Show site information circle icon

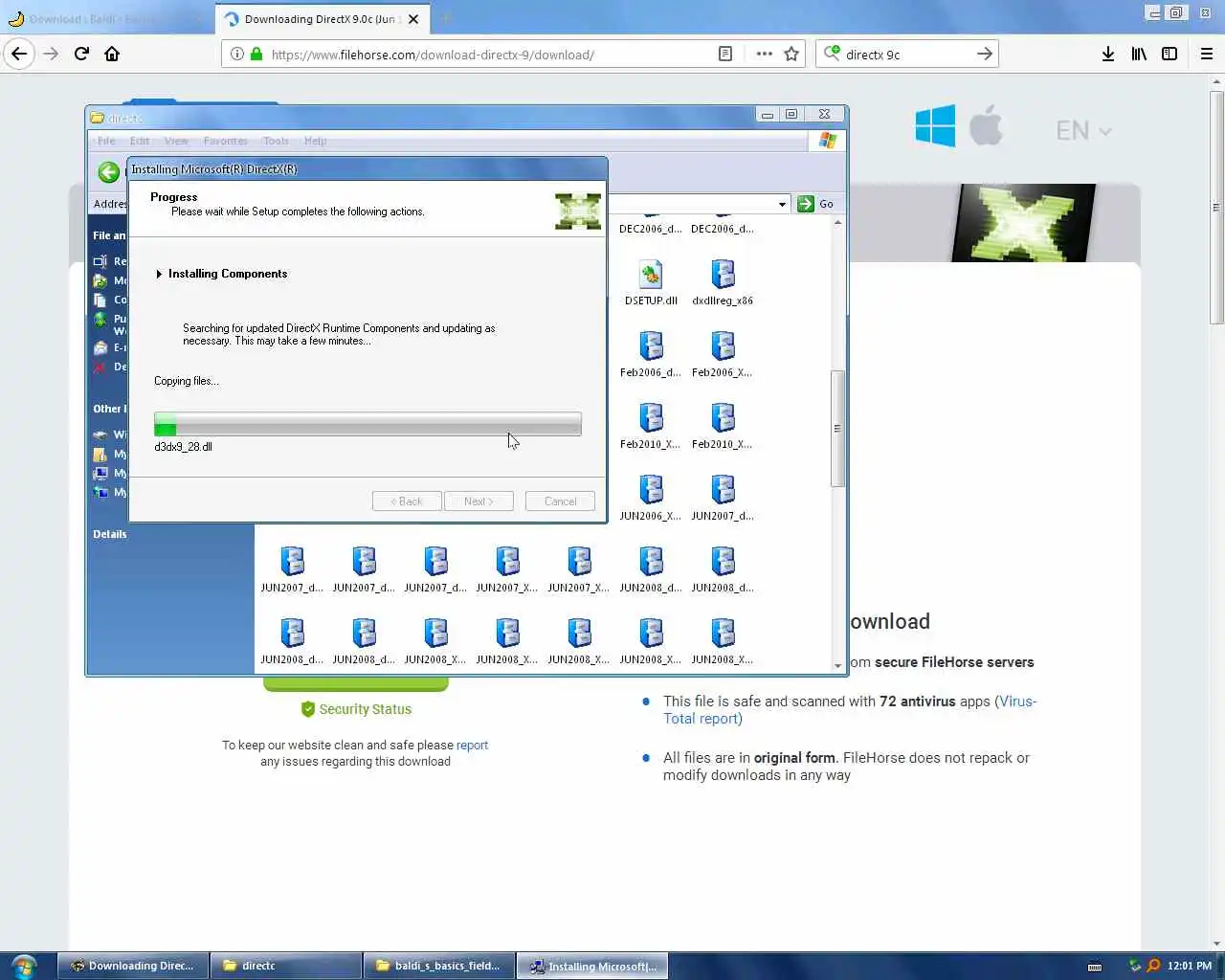pyautogui.click(x=236, y=54)
